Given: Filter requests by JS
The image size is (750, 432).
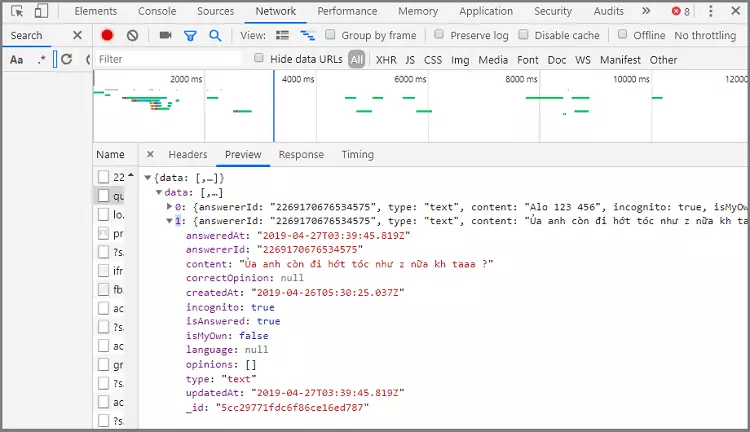Looking at the screenshot, I should [410, 60].
